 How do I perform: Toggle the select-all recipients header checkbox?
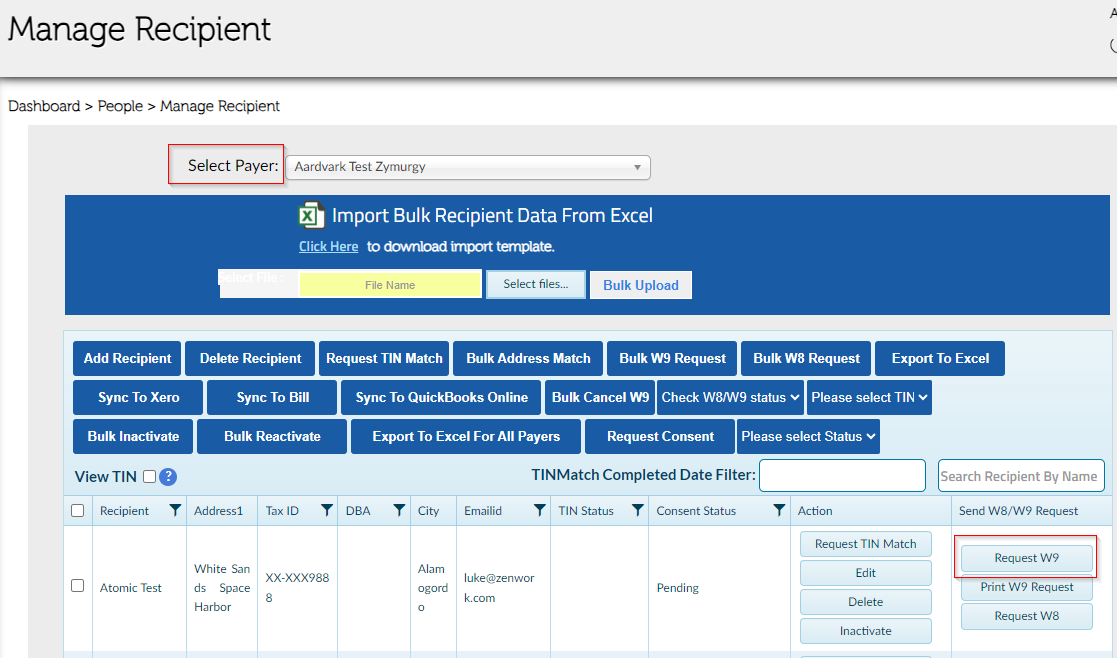pos(78,511)
